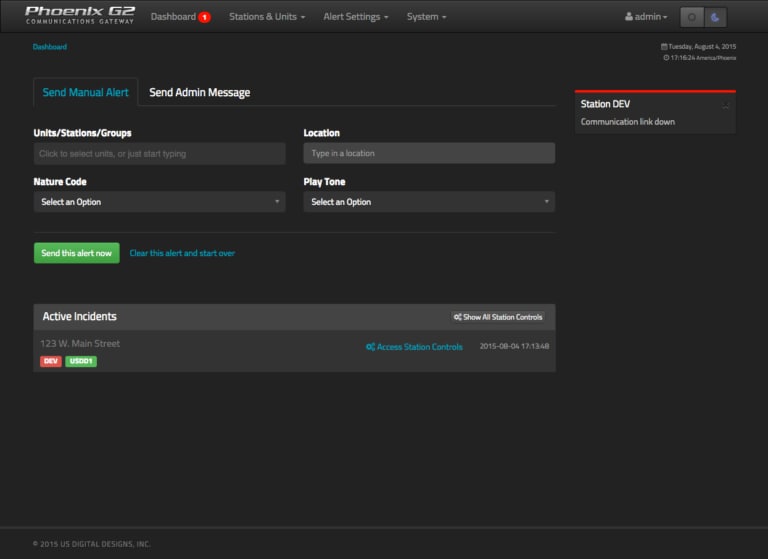Viewport: 768px width, 559px height.
Task: Open Stations & Units menu
Action: coord(267,17)
